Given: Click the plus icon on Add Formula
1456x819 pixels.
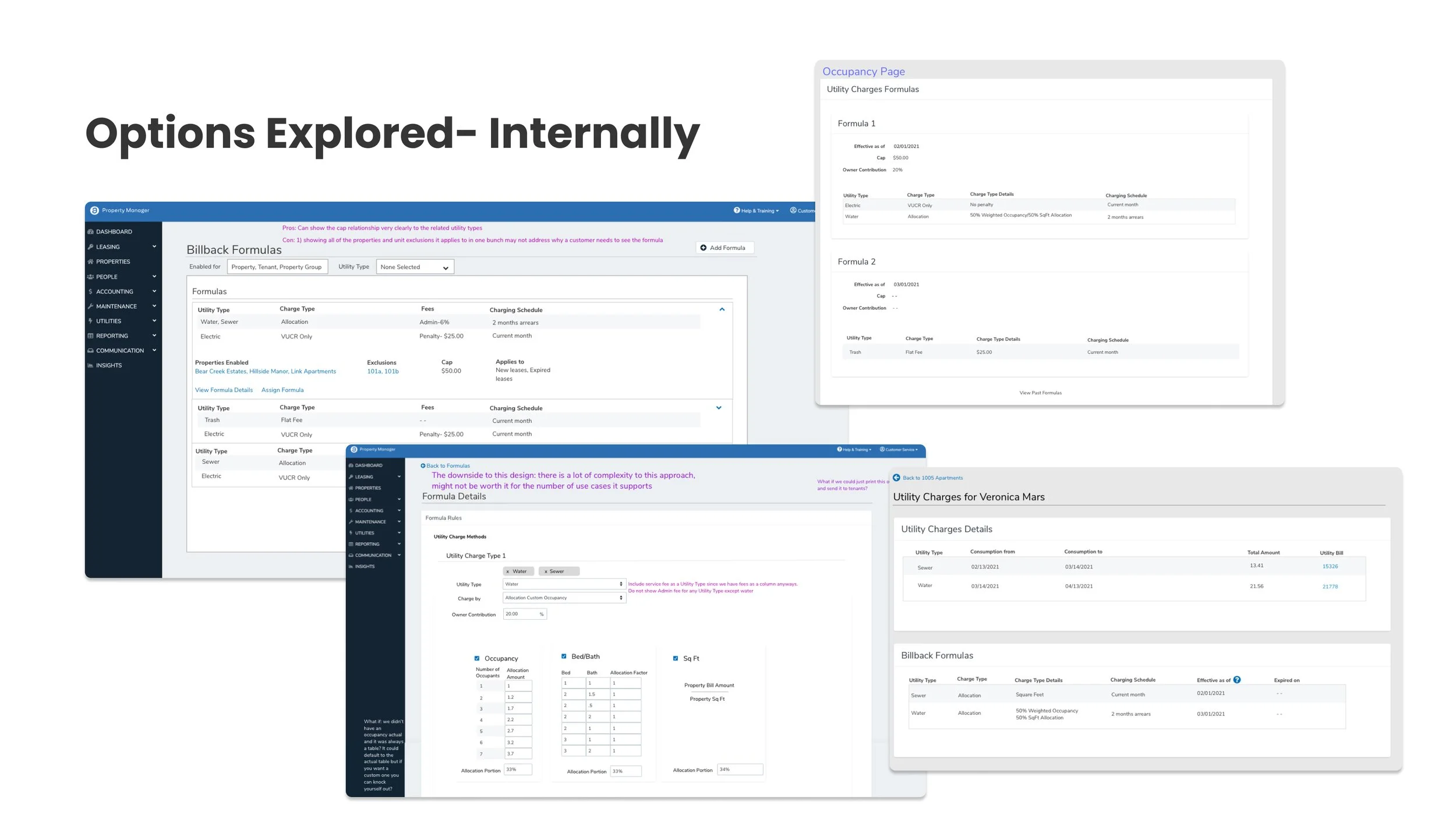Looking at the screenshot, I should pyautogui.click(x=703, y=248).
